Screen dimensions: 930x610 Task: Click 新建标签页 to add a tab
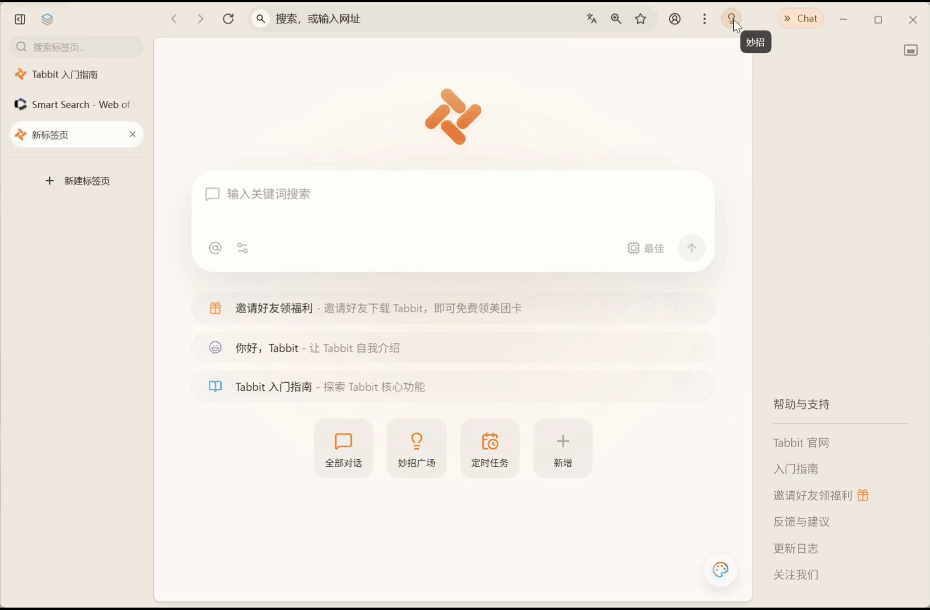(x=78, y=181)
